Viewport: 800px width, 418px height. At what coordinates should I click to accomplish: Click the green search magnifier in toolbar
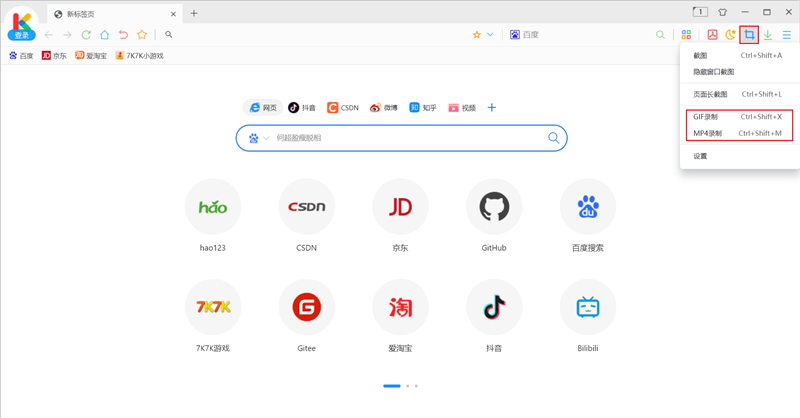pyautogui.click(x=660, y=35)
